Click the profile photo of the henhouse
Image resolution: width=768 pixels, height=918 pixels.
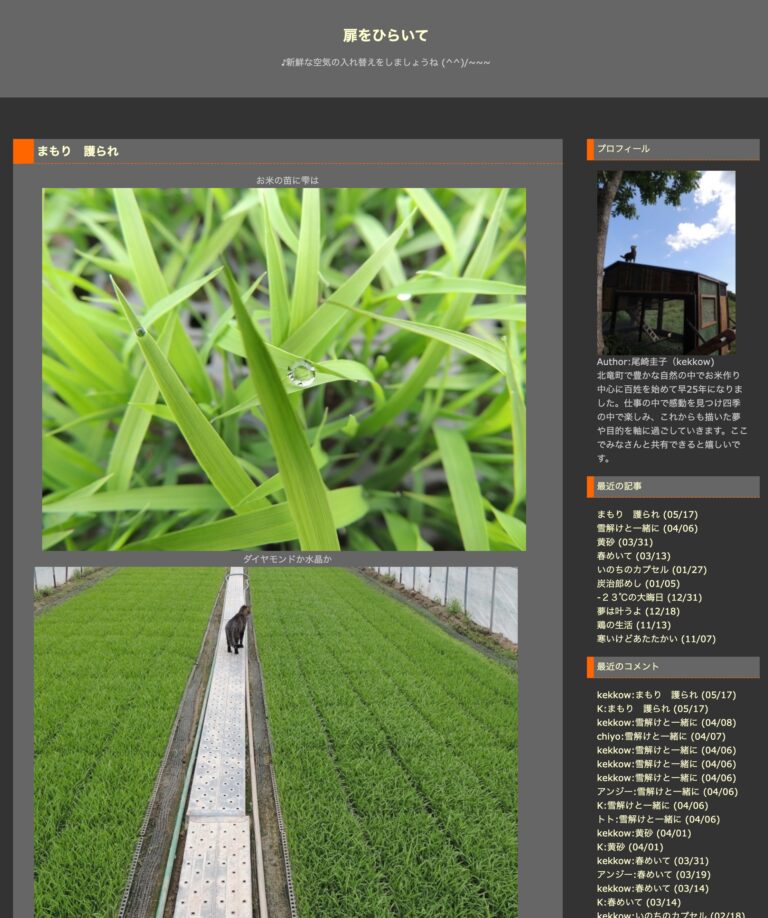[666, 262]
